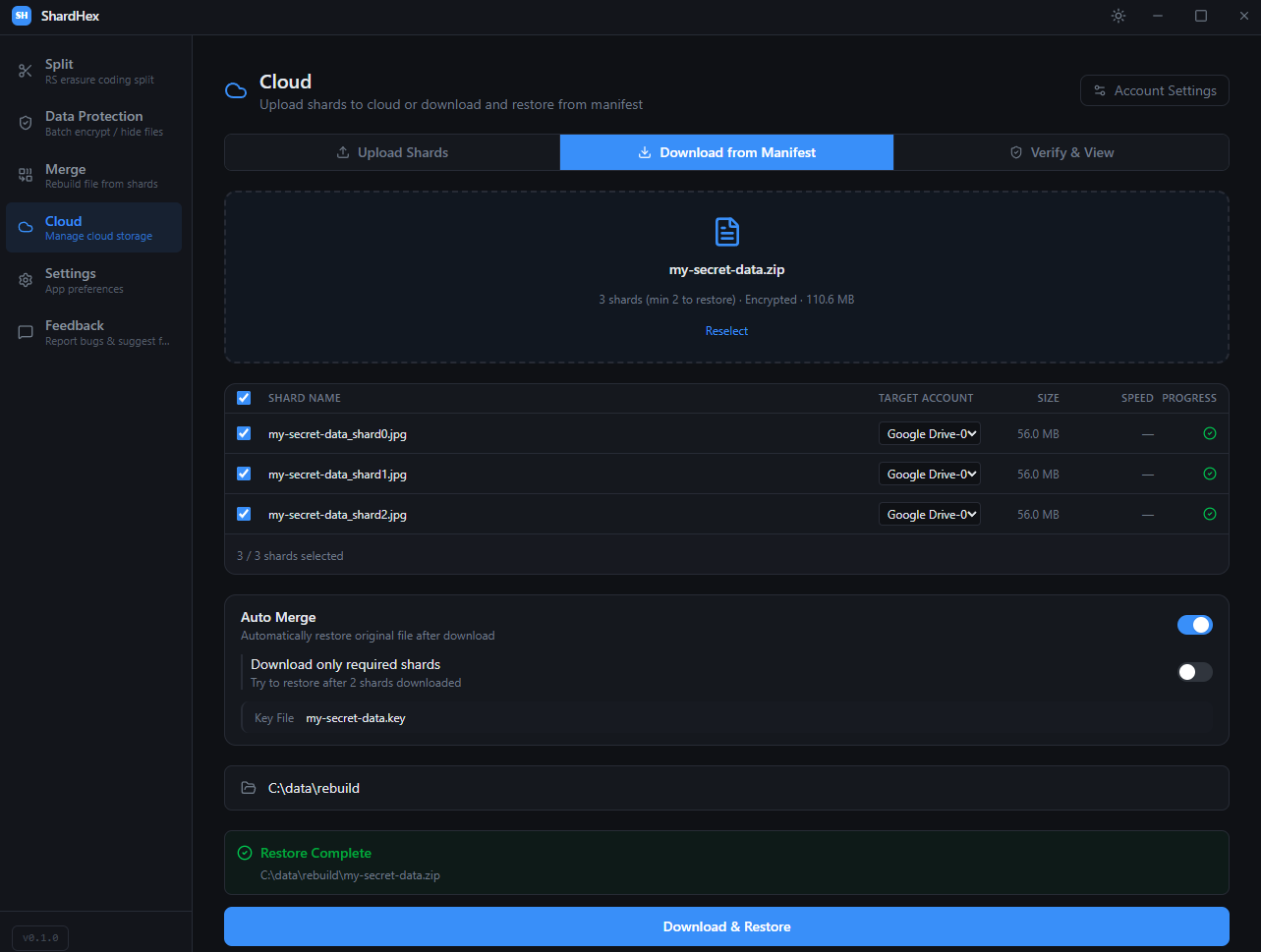Screen dimensions: 1261x952
Task: Disable Auto Merge
Action: tap(1194, 625)
